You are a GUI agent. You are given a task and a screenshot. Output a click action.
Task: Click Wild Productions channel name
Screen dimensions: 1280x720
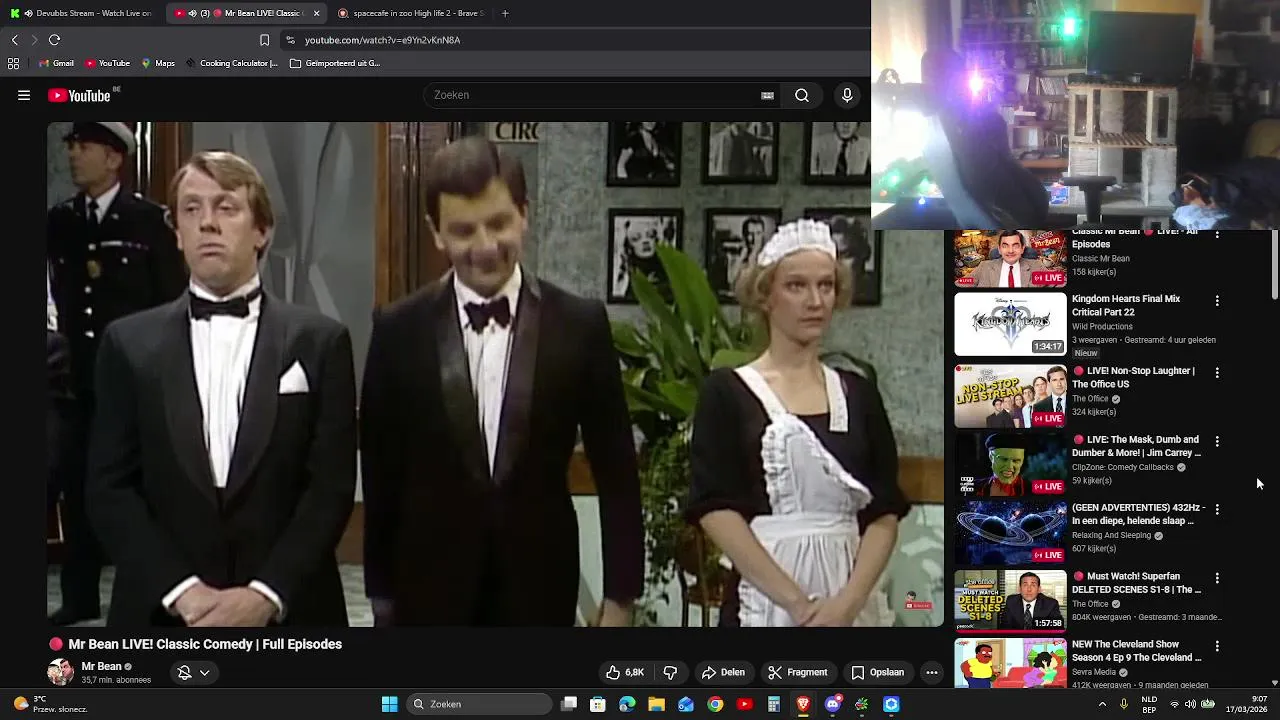(x=1102, y=326)
